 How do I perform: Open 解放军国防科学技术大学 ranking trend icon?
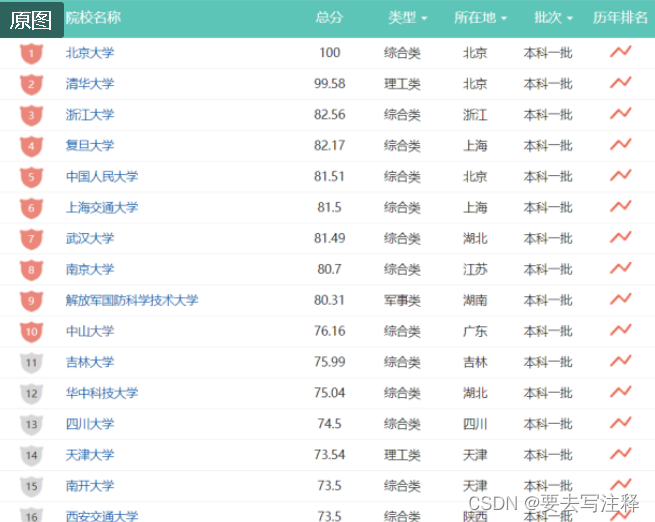[620, 299]
